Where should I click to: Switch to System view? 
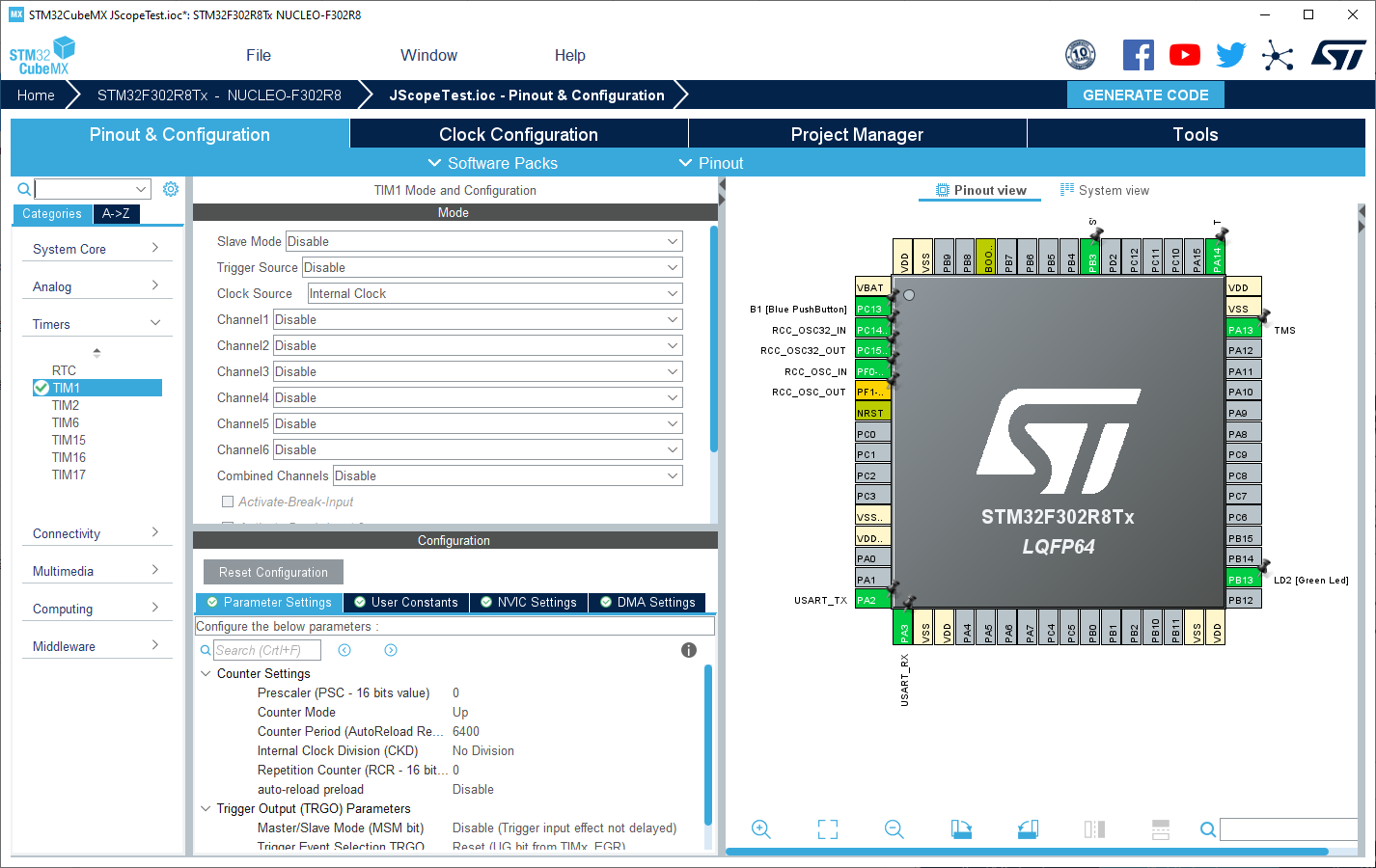[1105, 190]
